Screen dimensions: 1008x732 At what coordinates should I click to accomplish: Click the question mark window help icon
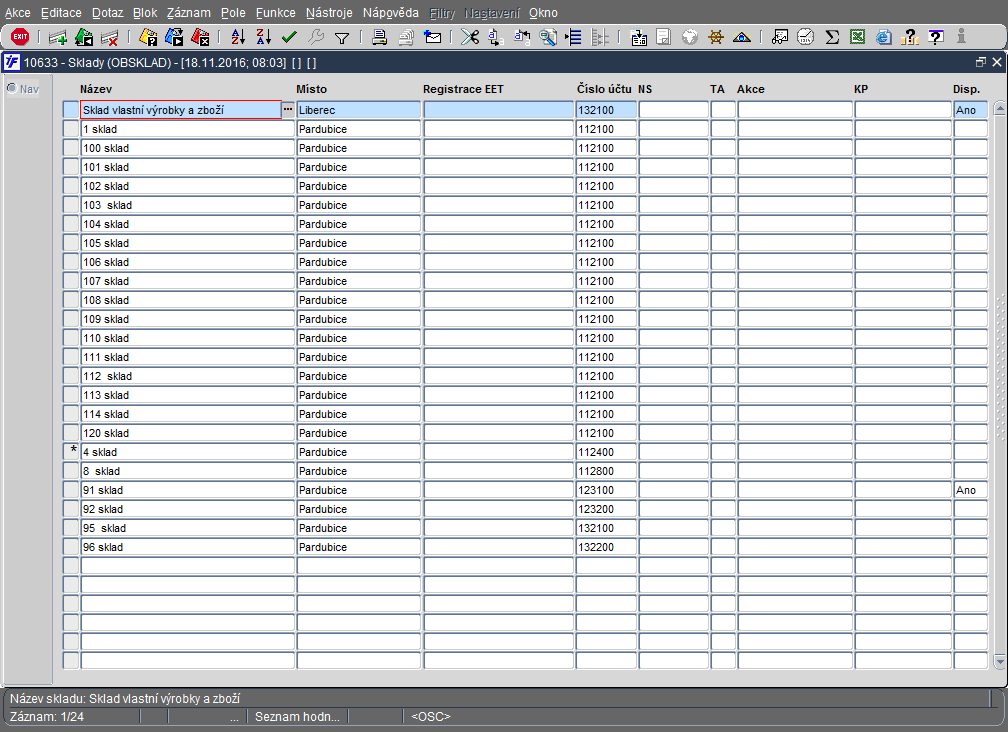(x=936, y=37)
